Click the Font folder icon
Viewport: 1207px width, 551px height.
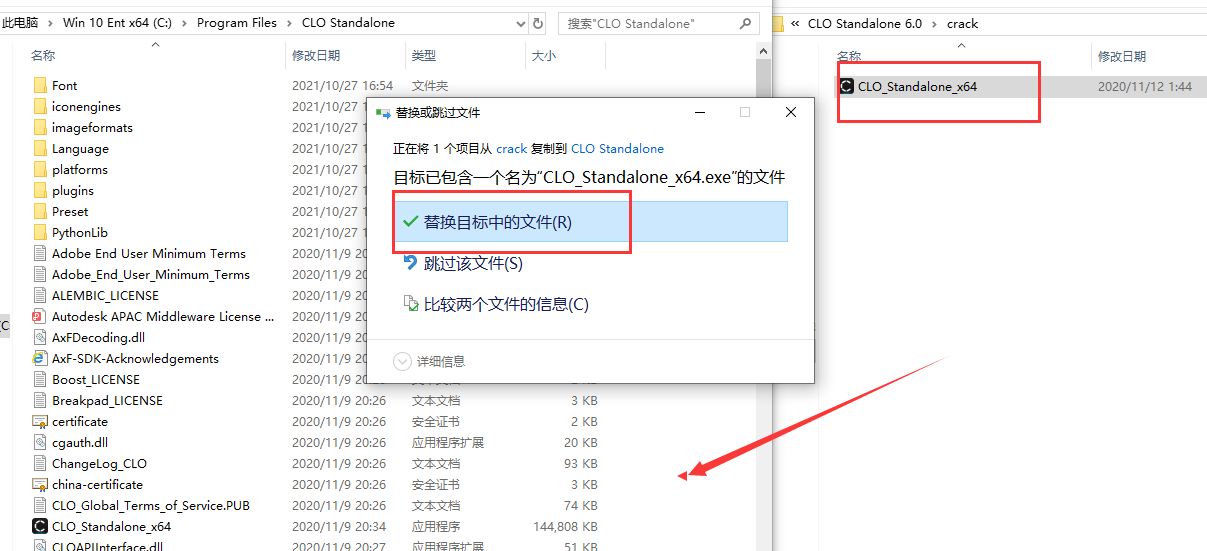[40, 86]
